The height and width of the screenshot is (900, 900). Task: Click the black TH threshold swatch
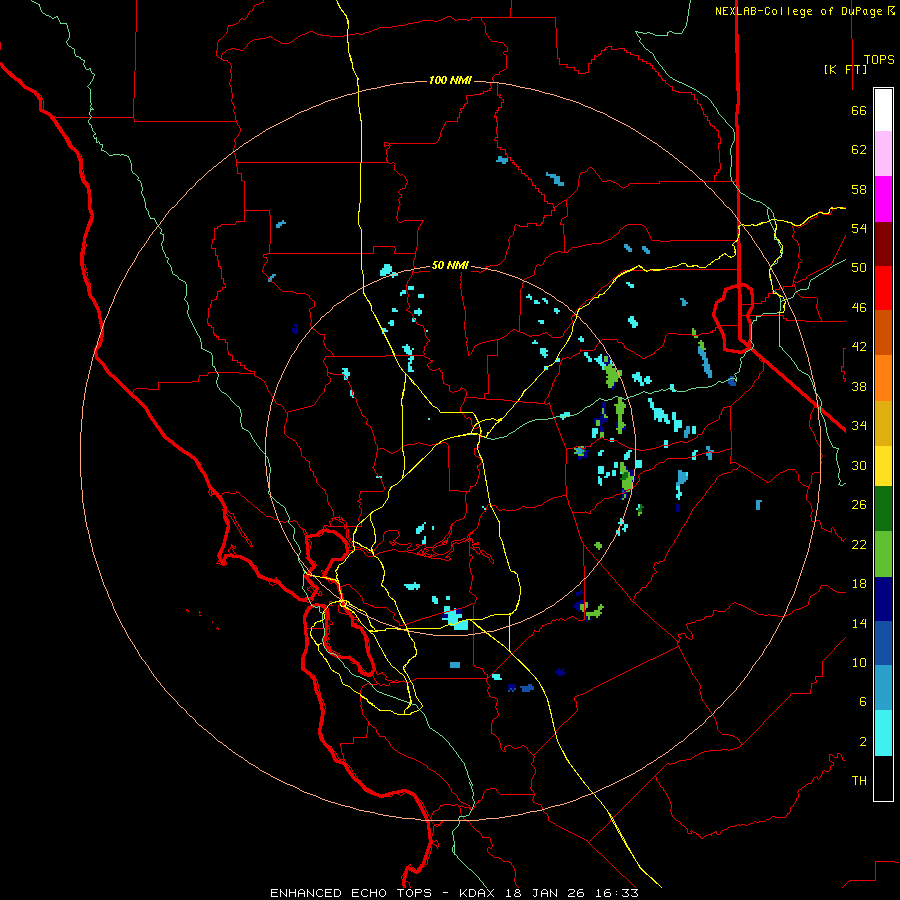[883, 778]
